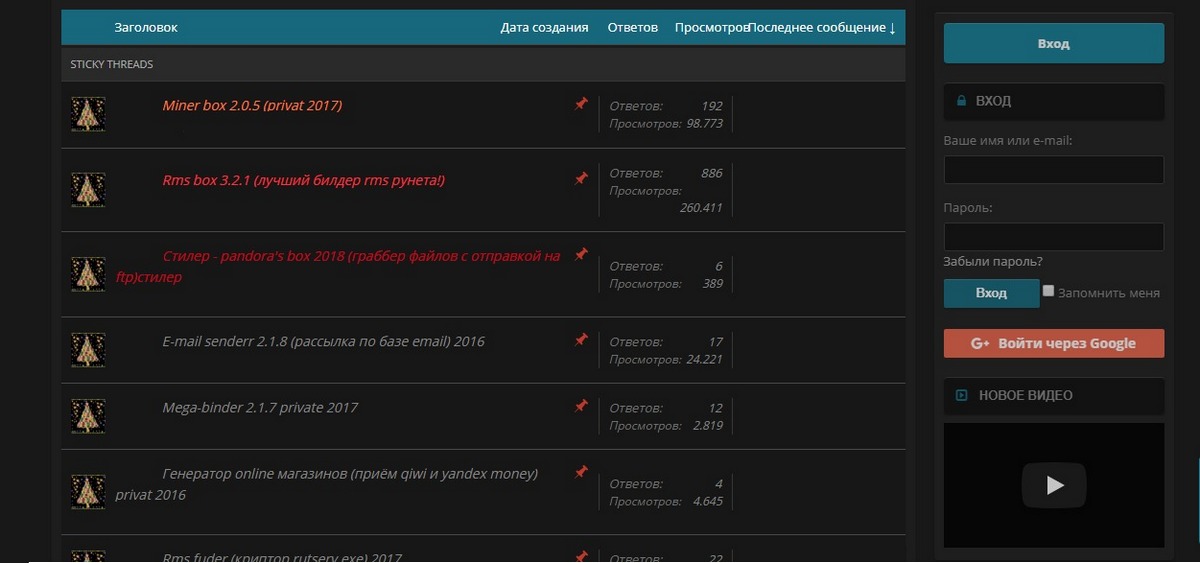Click the pin icon on Mega-binder 2.1.7 row

pyautogui.click(x=581, y=406)
